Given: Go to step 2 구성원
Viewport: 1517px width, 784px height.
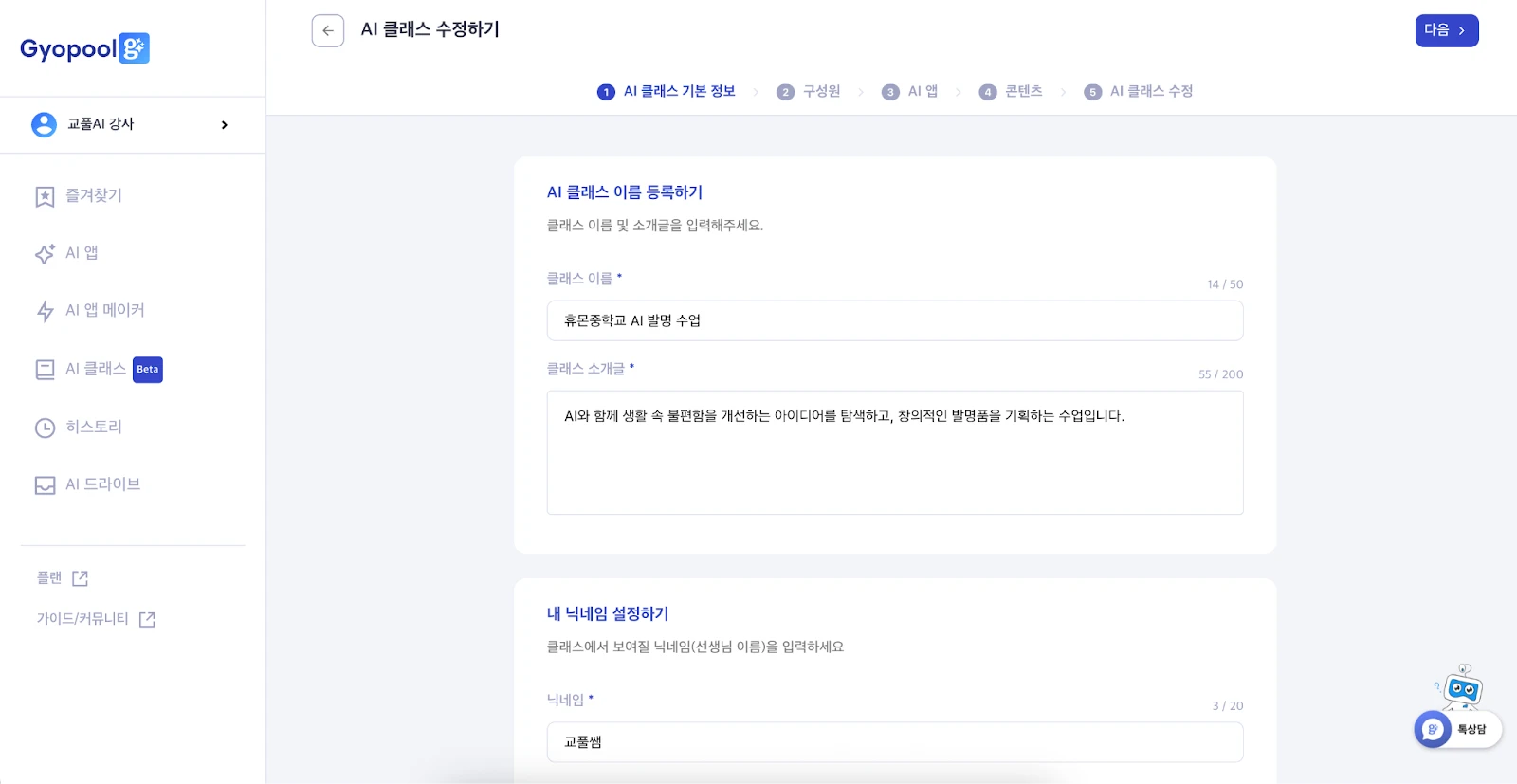Looking at the screenshot, I should pyautogui.click(x=809, y=92).
